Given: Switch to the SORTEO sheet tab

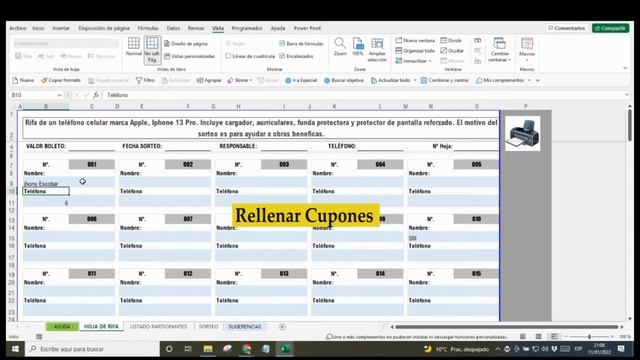Looking at the screenshot, I should [x=209, y=327].
